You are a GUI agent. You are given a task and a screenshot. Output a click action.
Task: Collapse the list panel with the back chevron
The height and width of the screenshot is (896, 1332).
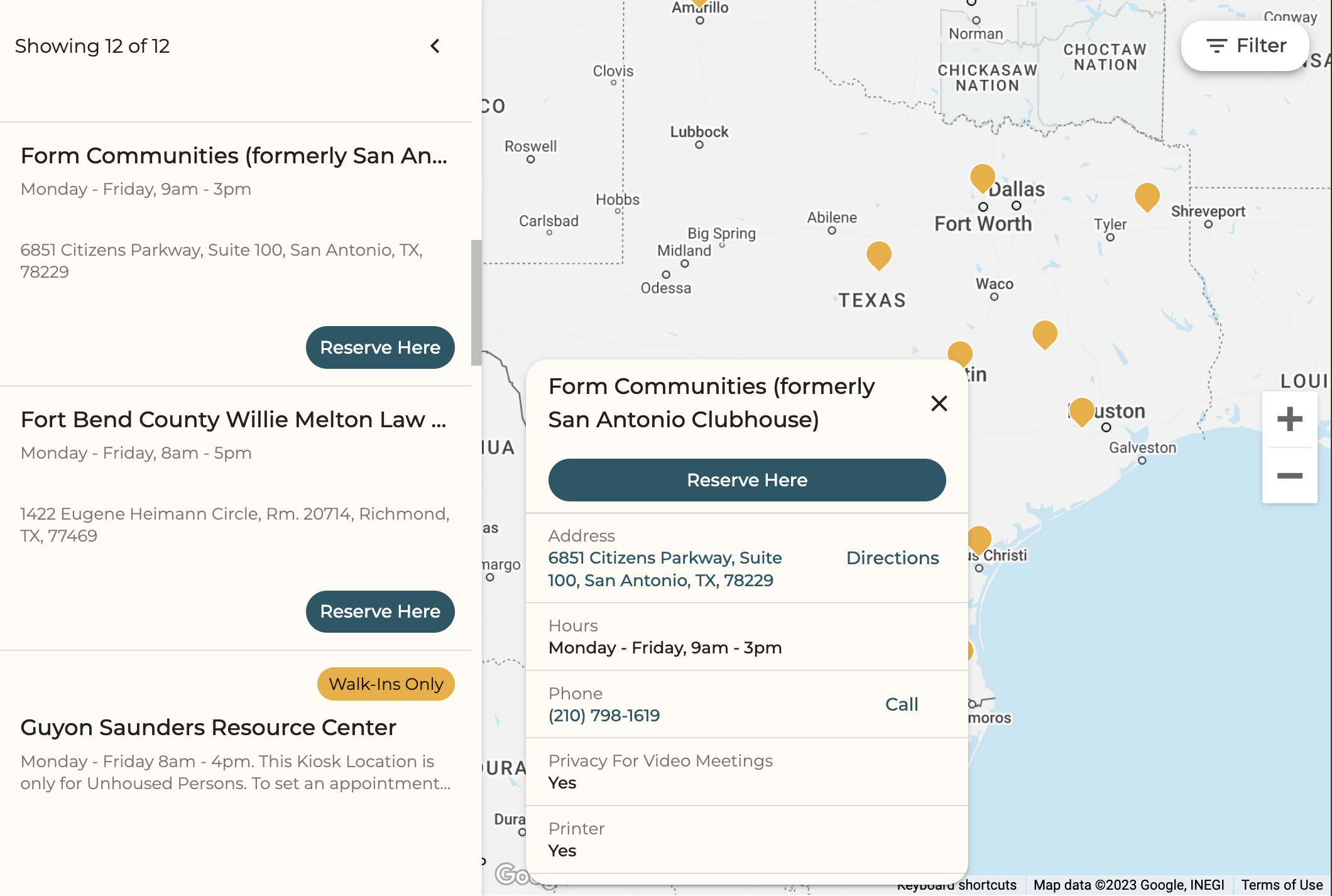pos(435,46)
